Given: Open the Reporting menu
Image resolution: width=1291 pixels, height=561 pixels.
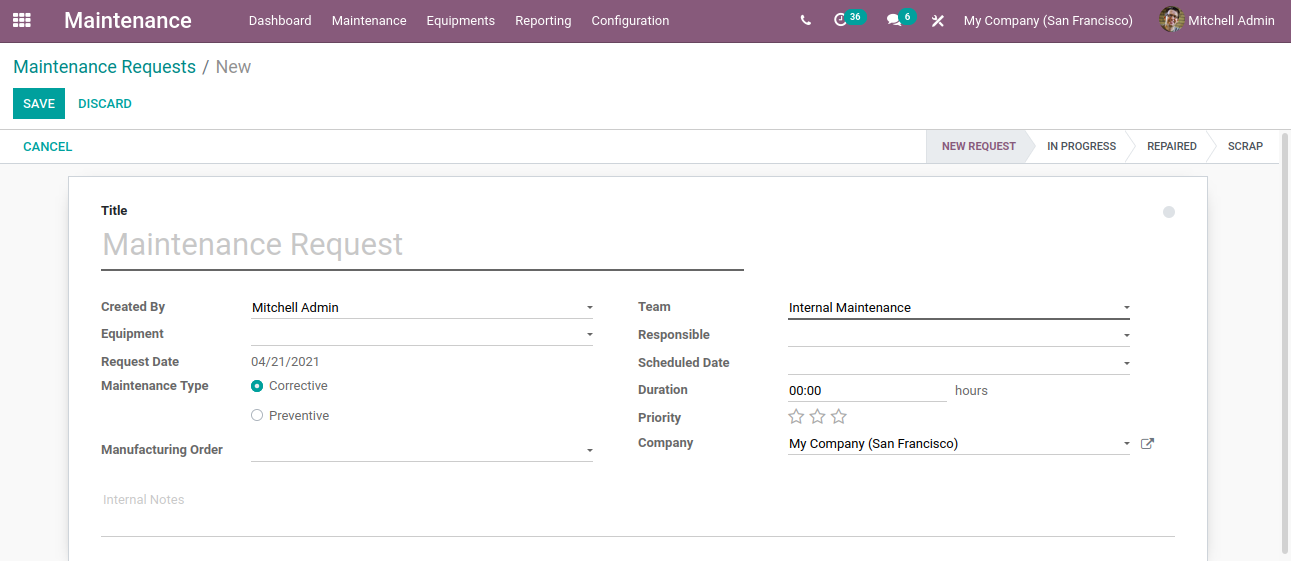Looking at the screenshot, I should [x=543, y=20].
